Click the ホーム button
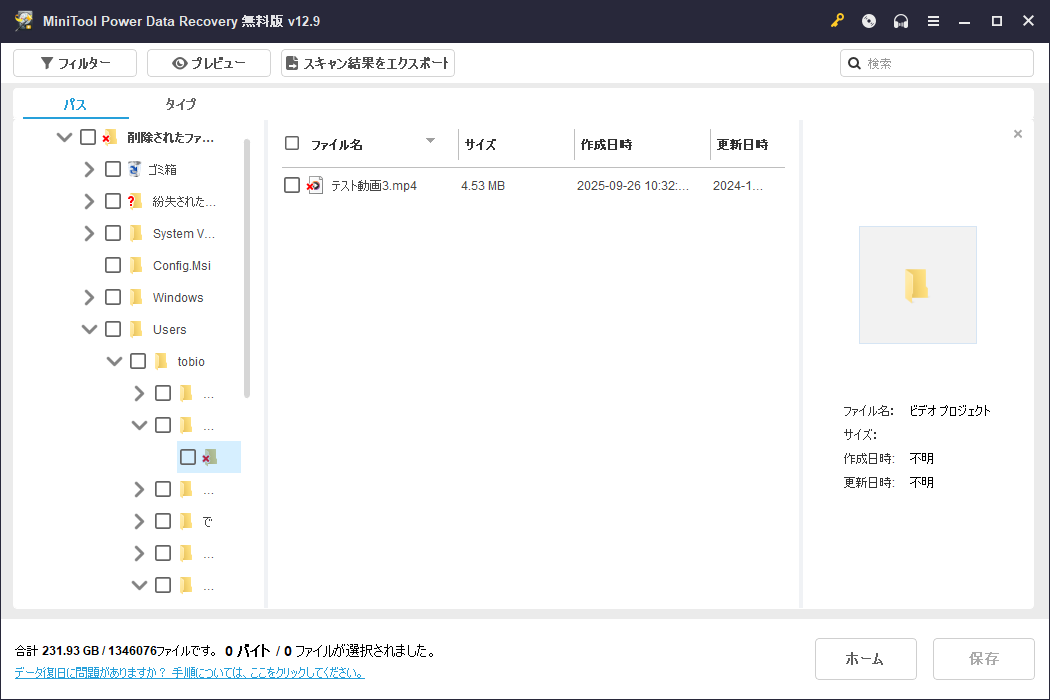 [x=865, y=658]
